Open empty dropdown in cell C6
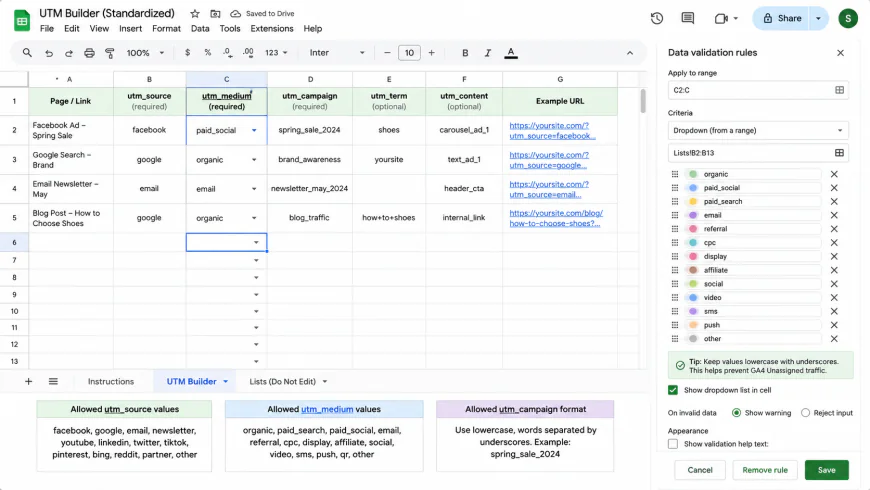 (256, 243)
